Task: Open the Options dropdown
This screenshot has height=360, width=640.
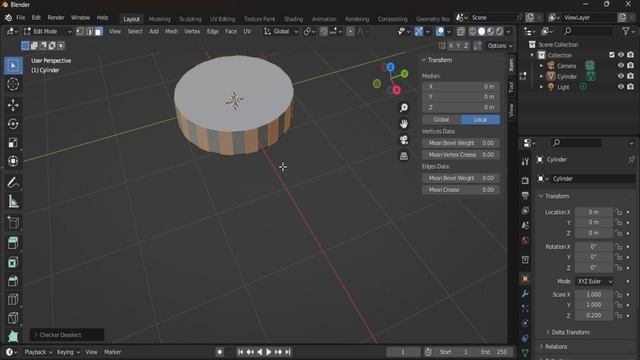Action: click(500, 46)
